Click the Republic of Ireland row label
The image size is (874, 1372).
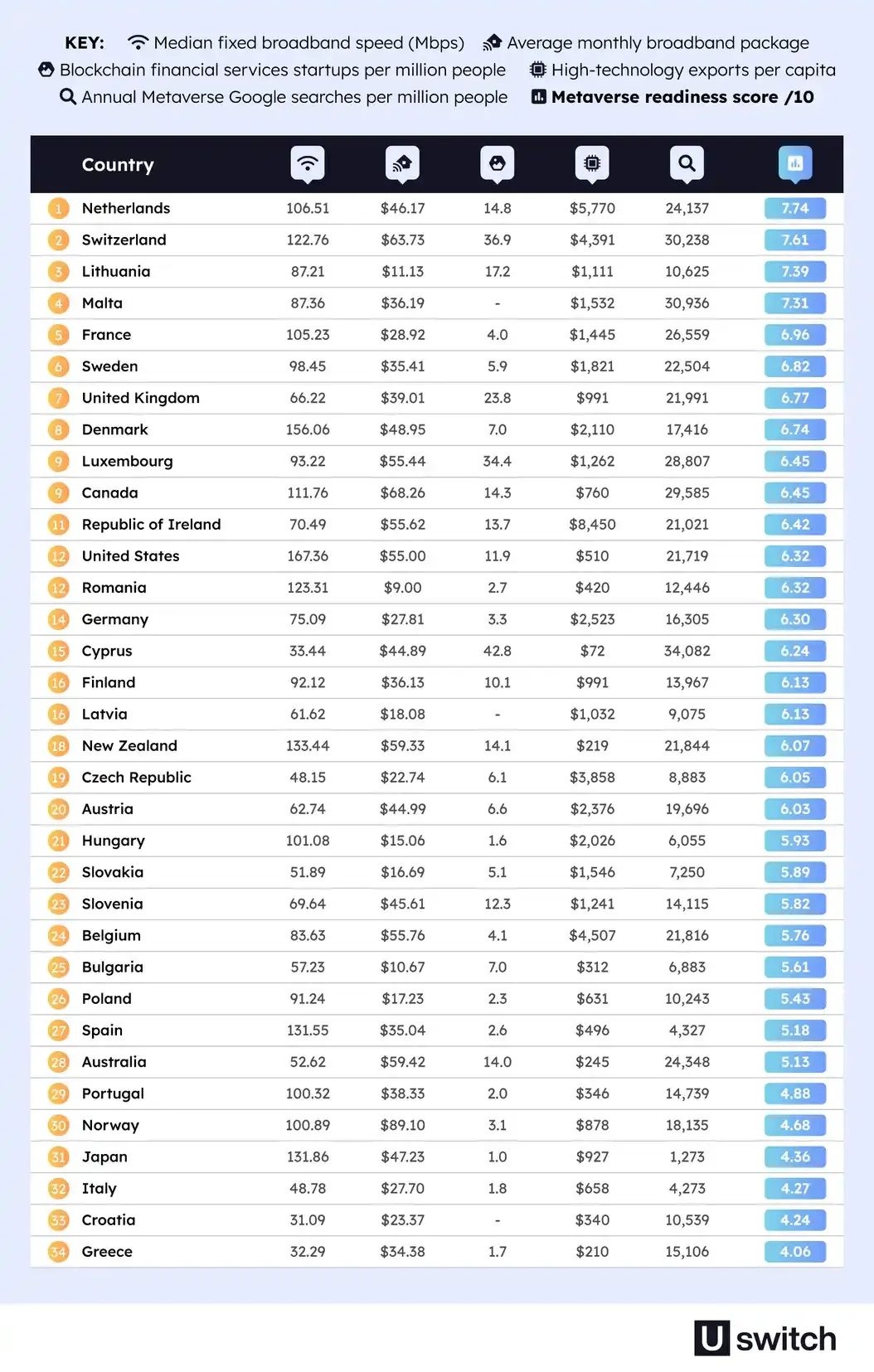(x=151, y=525)
